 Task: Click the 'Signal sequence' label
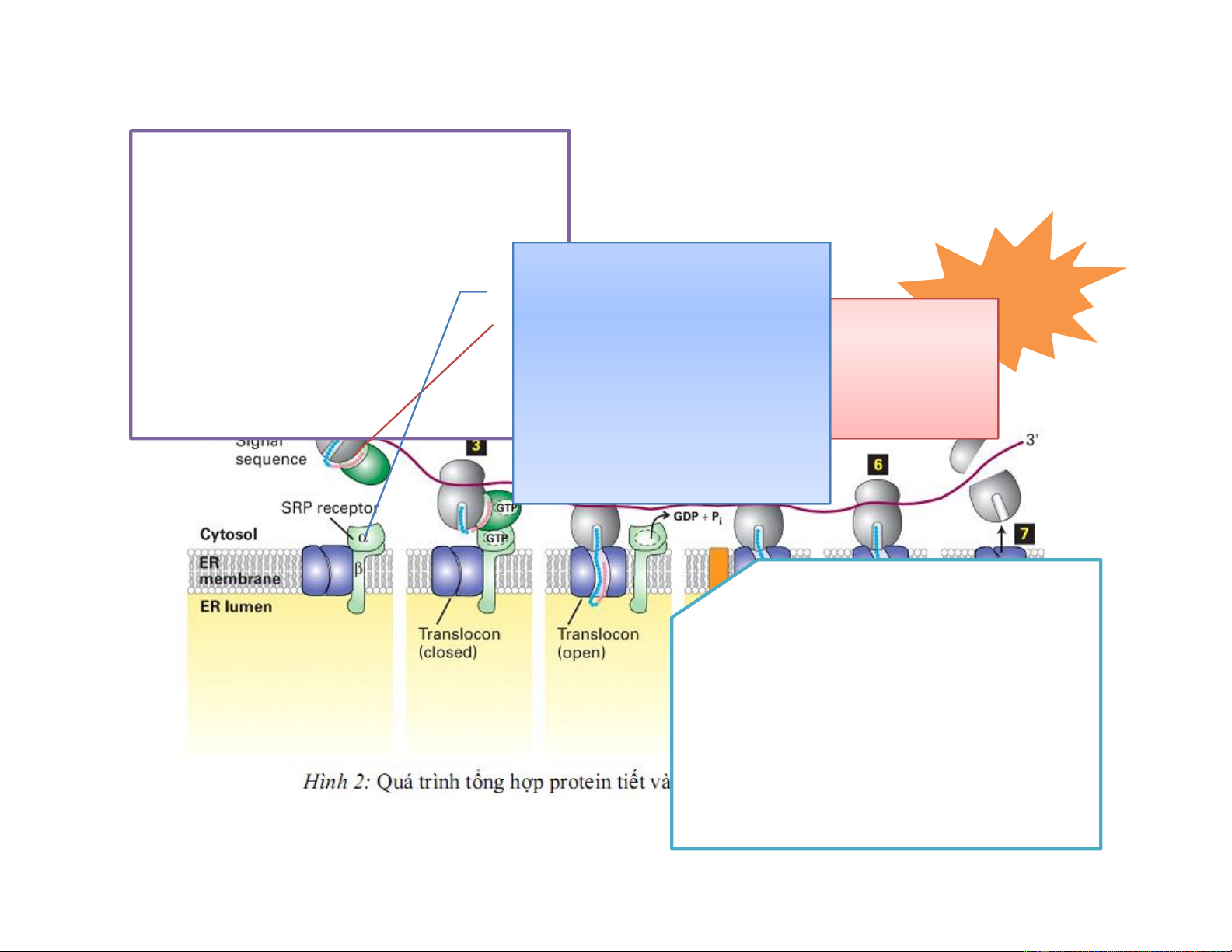(x=270, y=452)
